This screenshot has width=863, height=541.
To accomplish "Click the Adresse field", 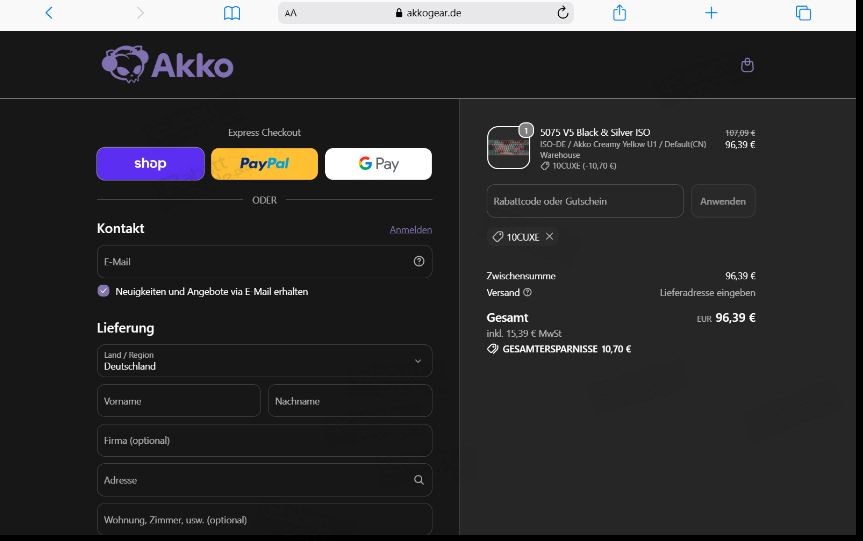I will click(x=264, y=480).
